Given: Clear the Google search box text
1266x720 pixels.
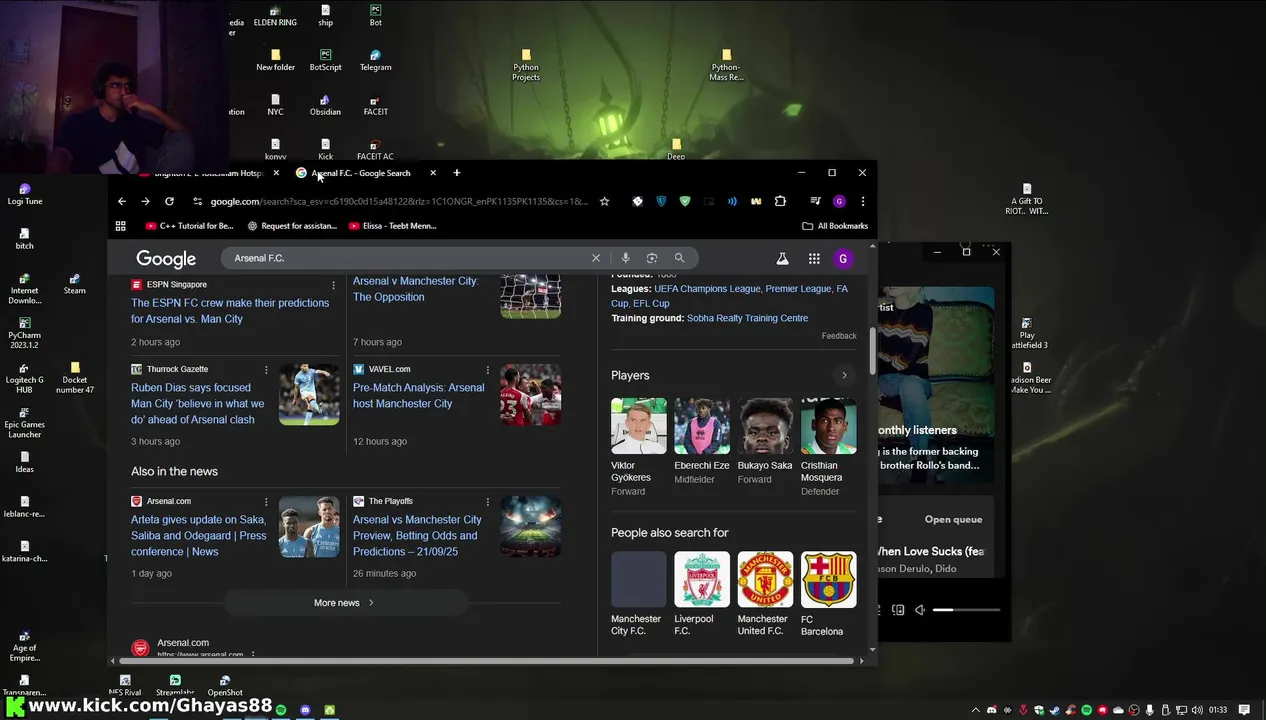Looking at the screenshot, I should pos(596,258).
